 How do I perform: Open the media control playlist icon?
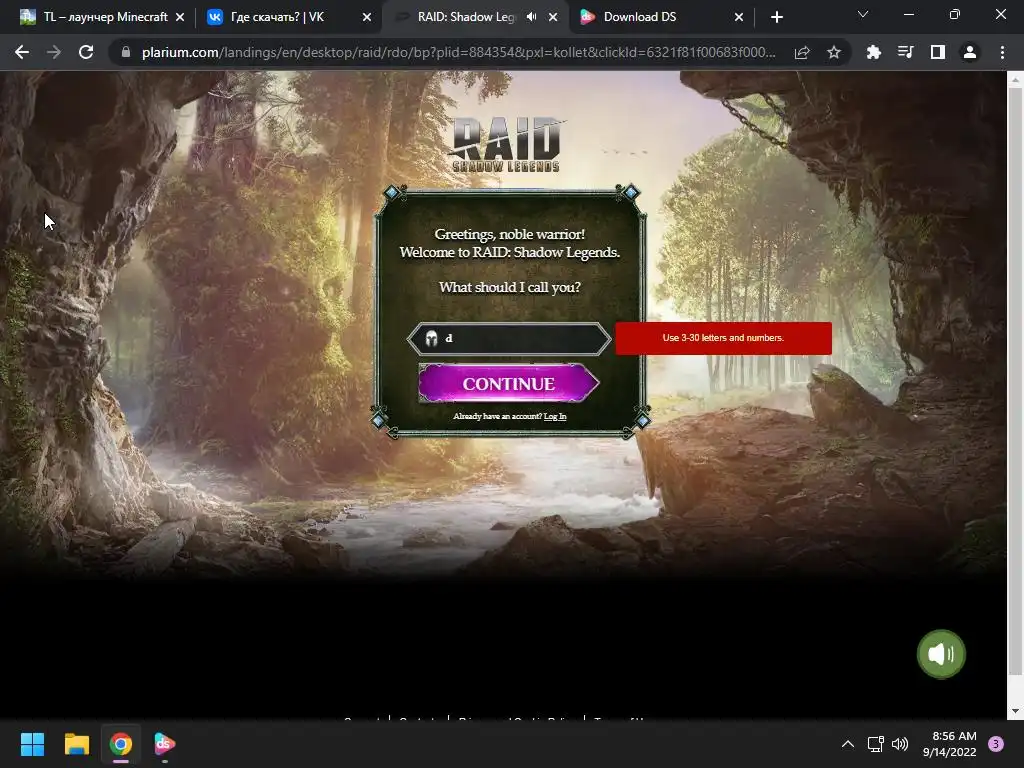905,52
